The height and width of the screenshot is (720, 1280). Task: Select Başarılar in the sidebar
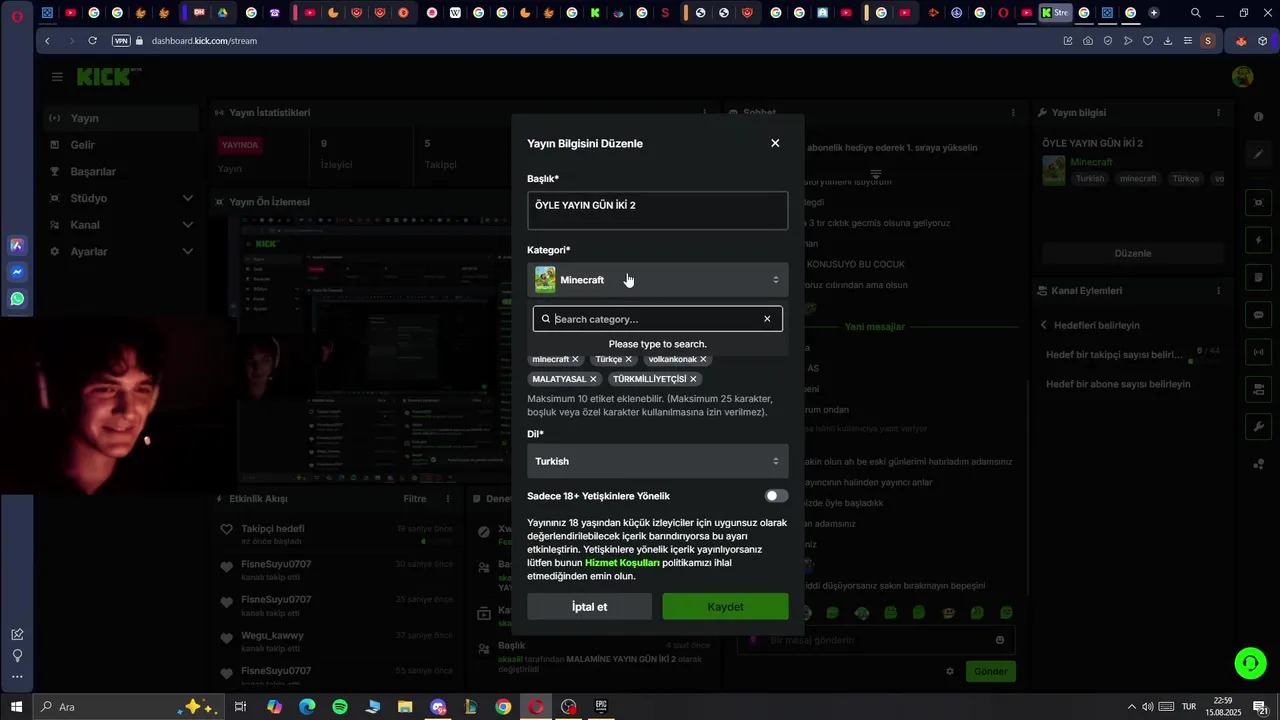tap(120, 172)
